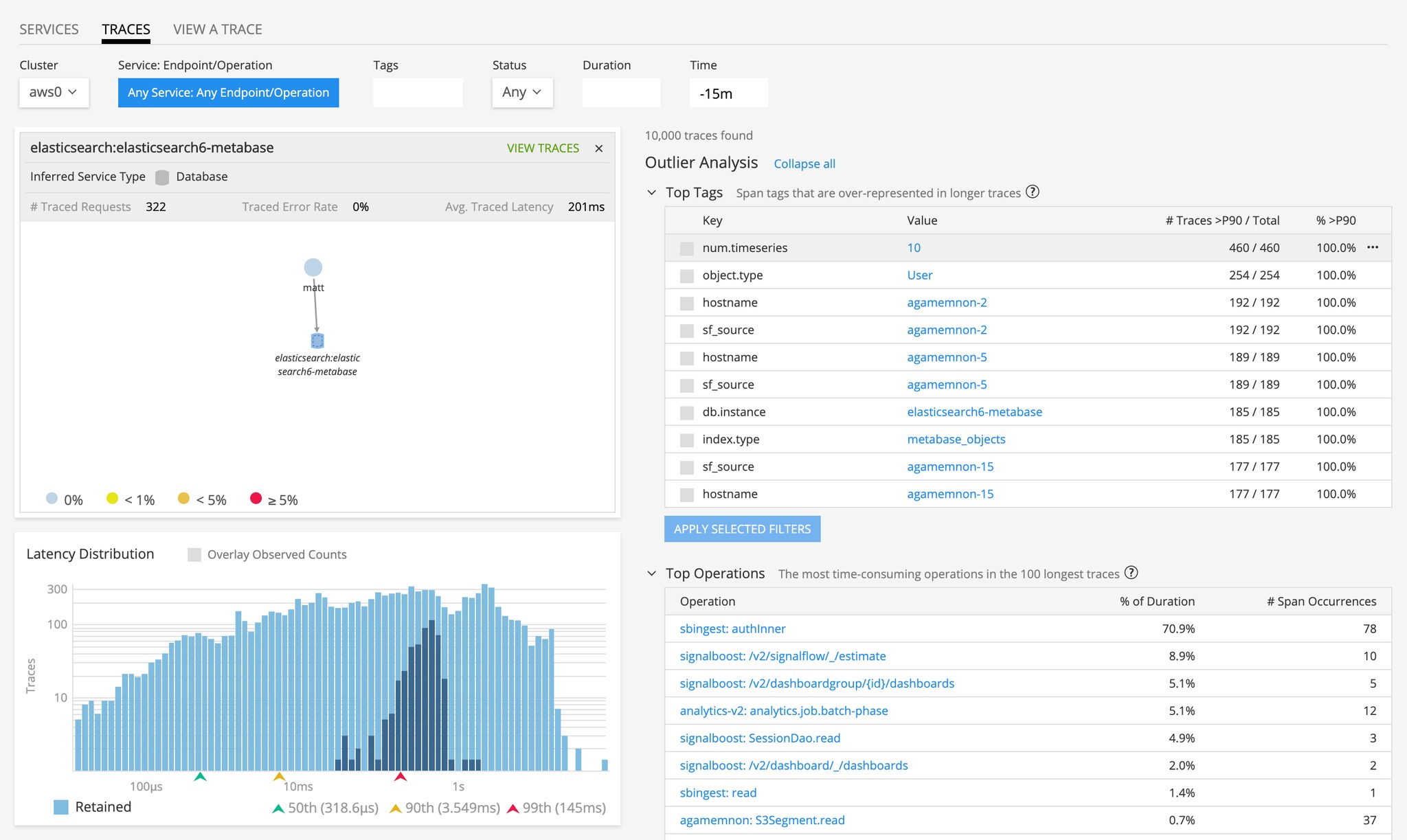Viewport: 1407px width, 840px height.
Task: Click the 90th percentile marker on the latency axis
Action: click(279, 777)
